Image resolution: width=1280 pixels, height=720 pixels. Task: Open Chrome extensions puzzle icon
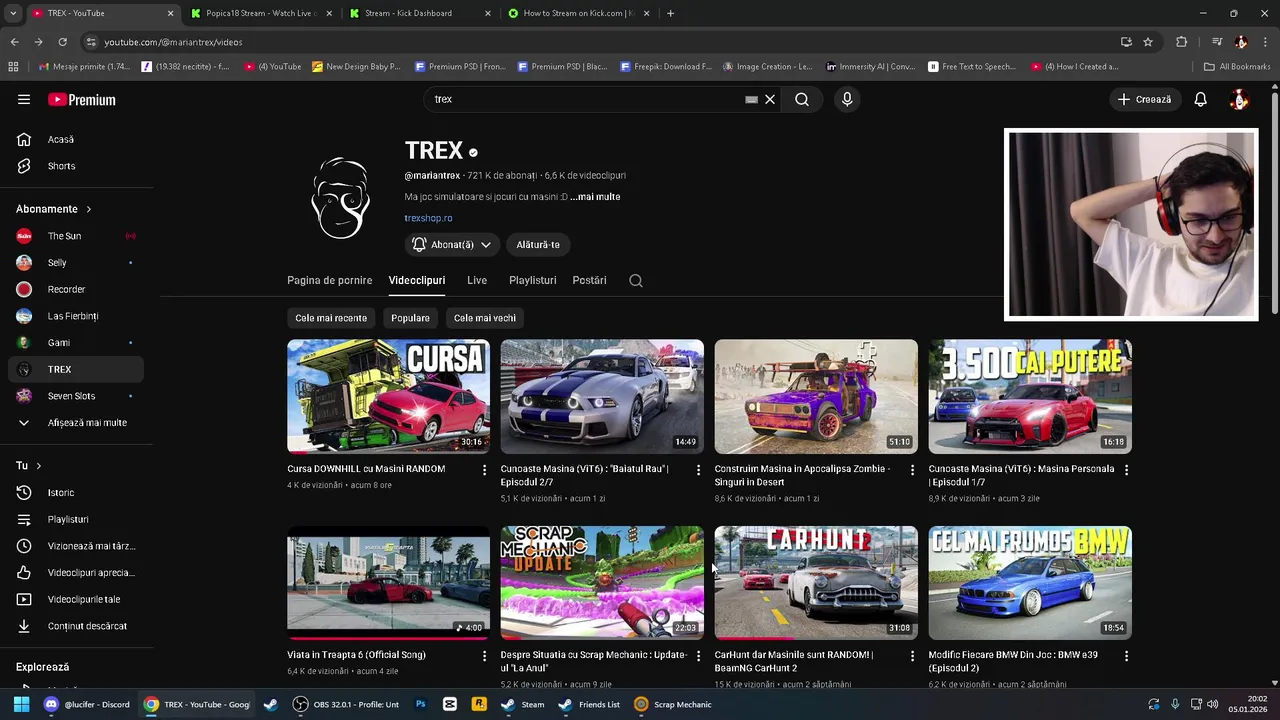tap(1181, 42)
